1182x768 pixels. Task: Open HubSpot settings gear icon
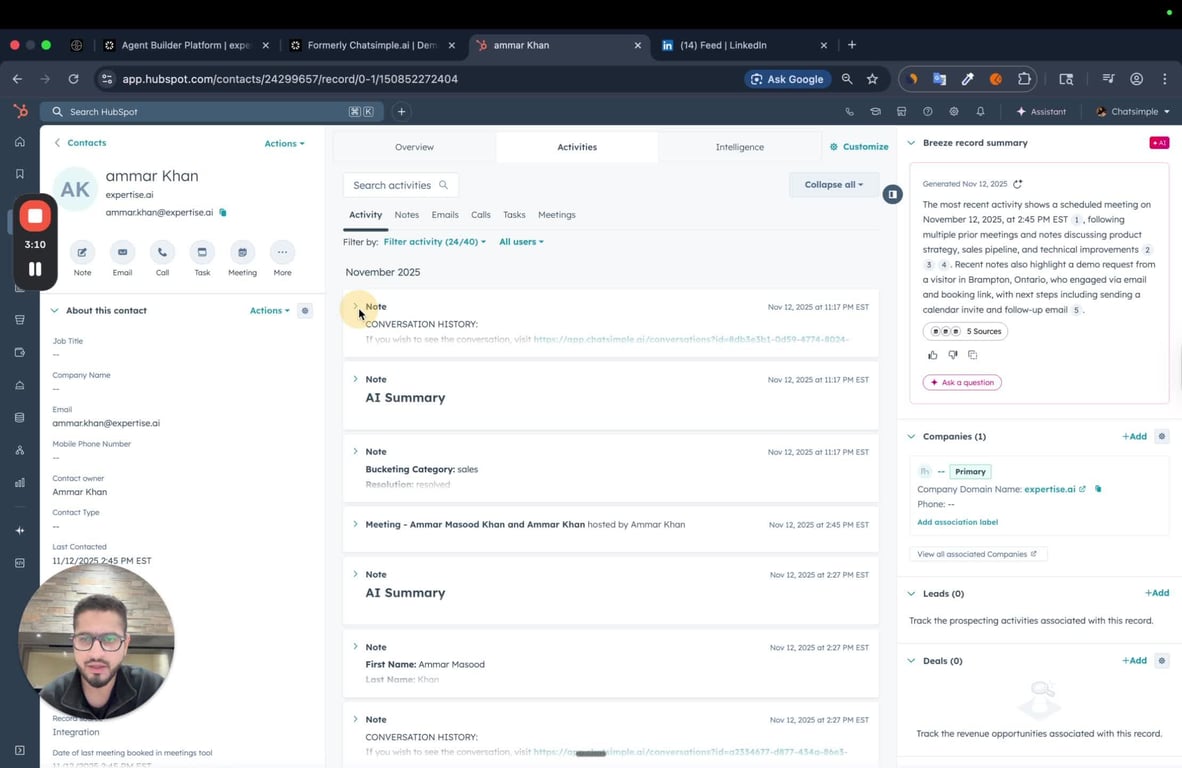coord(954,112)
